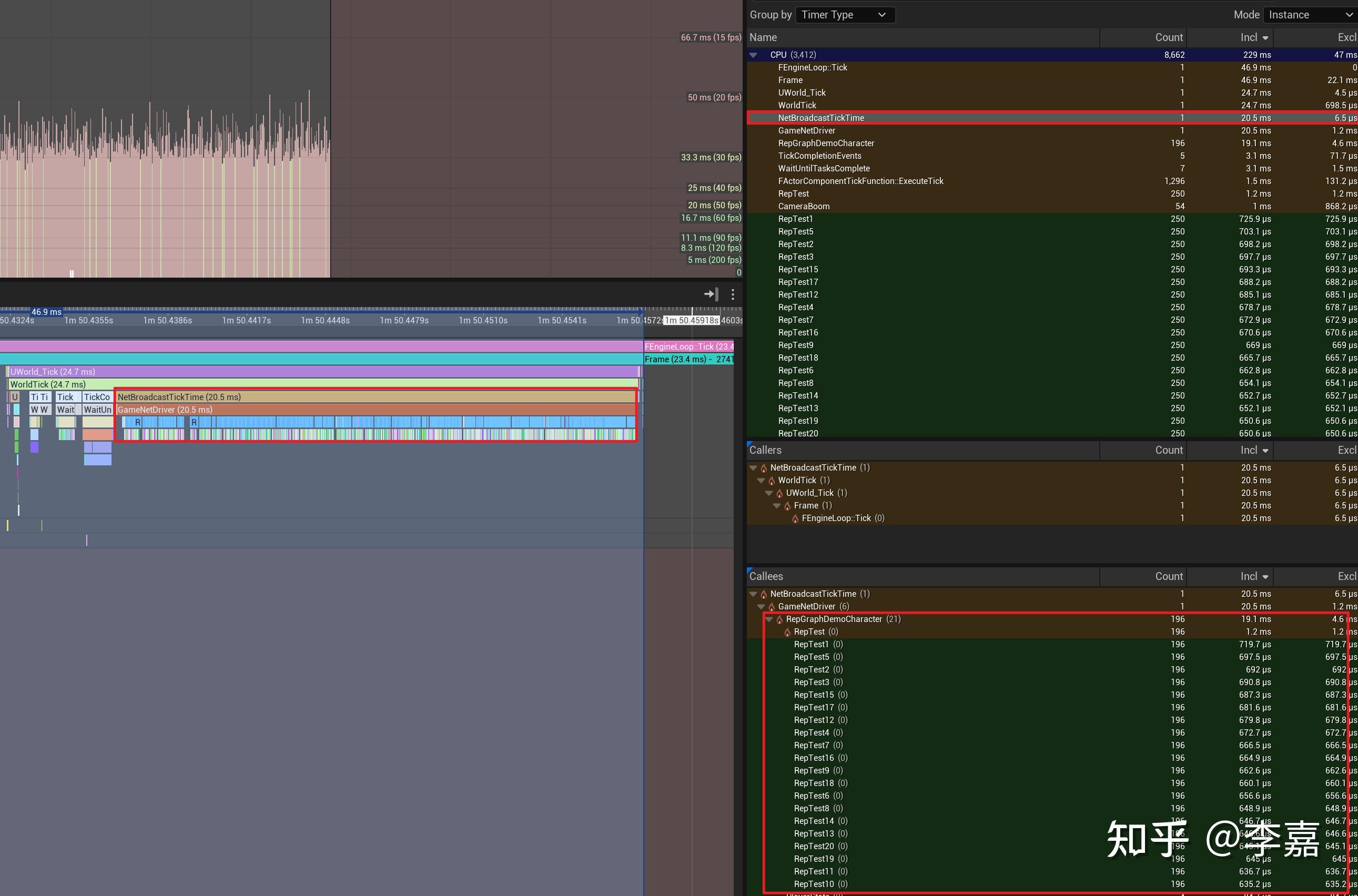Click the auto-scroll arrow icon in timing toolbar
The image size is (1358, 896).
(711, 294)
